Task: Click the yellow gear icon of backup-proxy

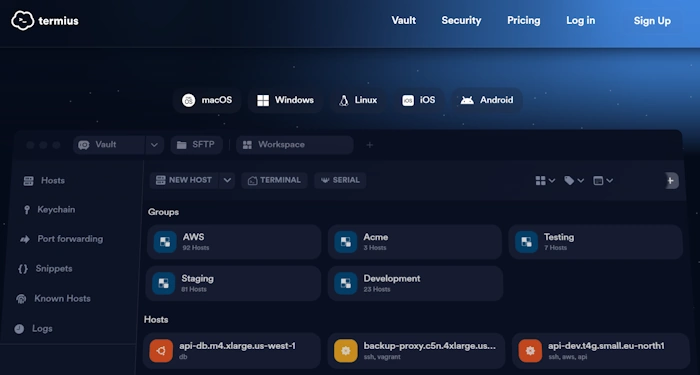Action: click(x=346, y=351)
